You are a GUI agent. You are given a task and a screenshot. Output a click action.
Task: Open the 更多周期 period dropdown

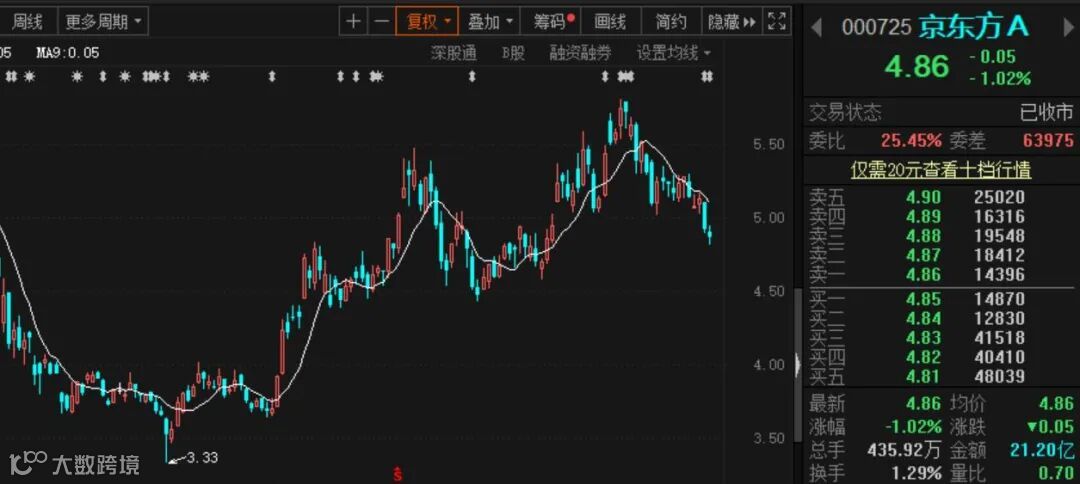[103, 22]
